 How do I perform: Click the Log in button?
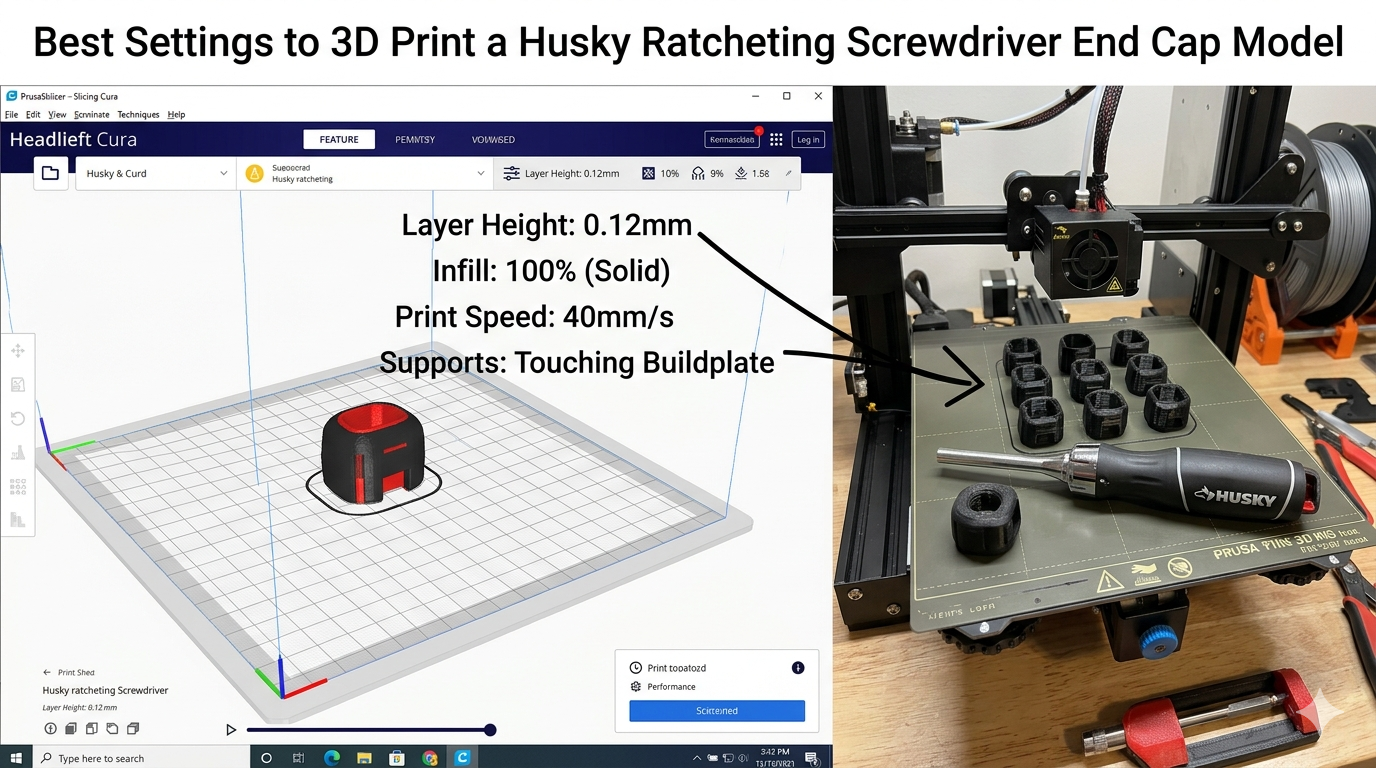click(x=808, y=139)
